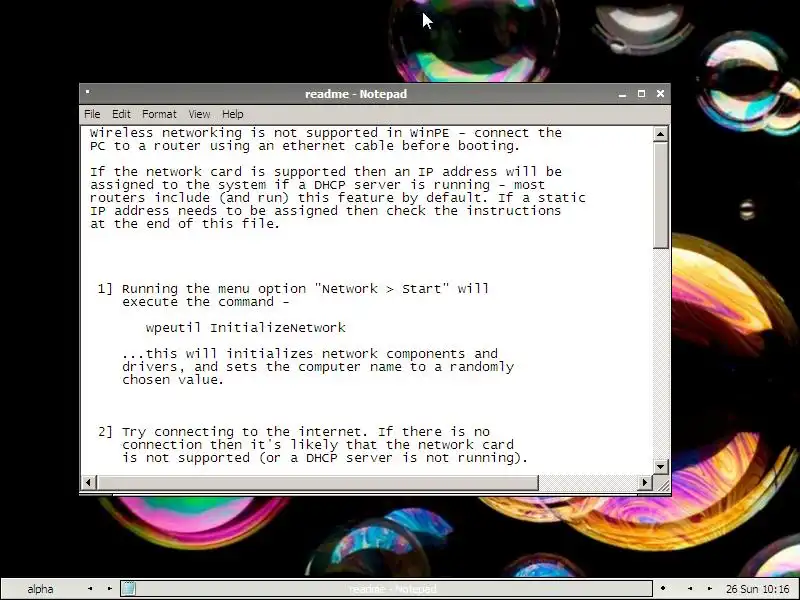Open the Format menu
Viewport: 800px width, 600px height.
159,114
